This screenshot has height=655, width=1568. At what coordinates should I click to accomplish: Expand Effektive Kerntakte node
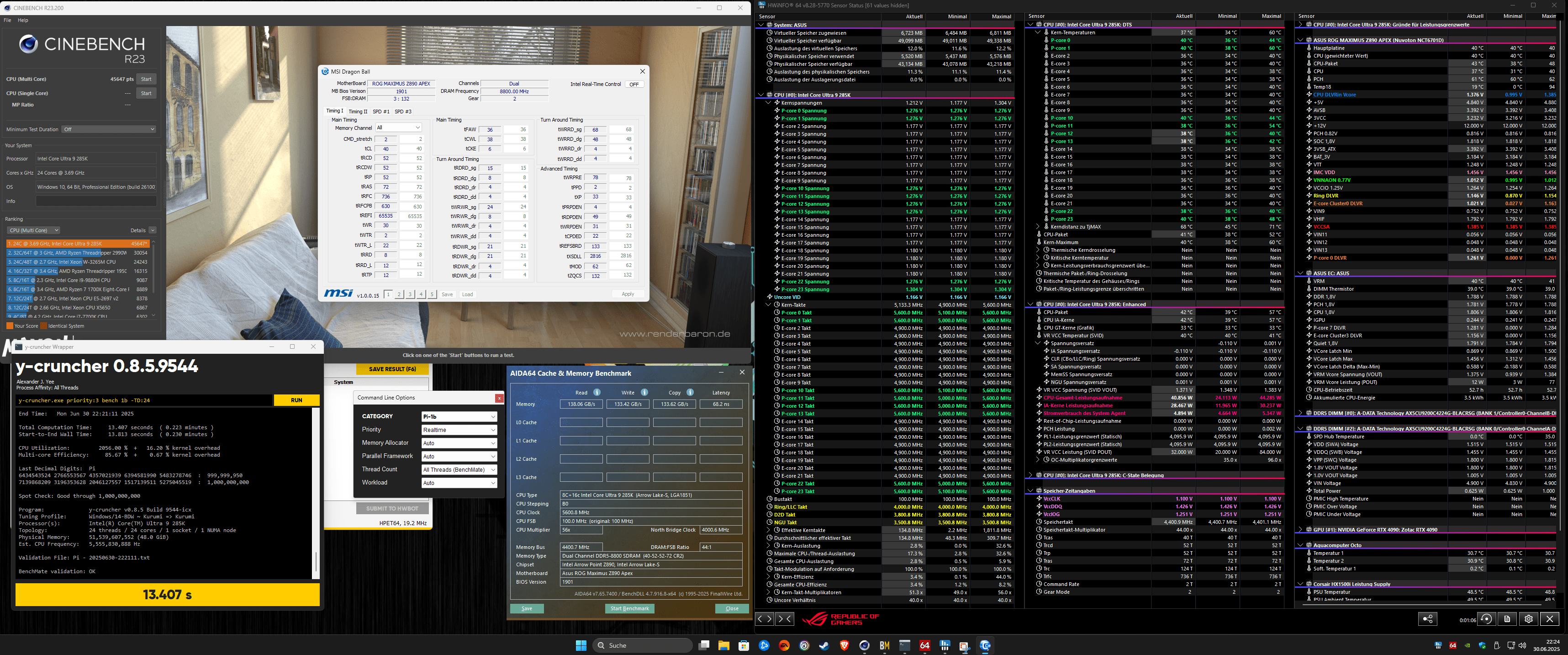tap(769, 530)
